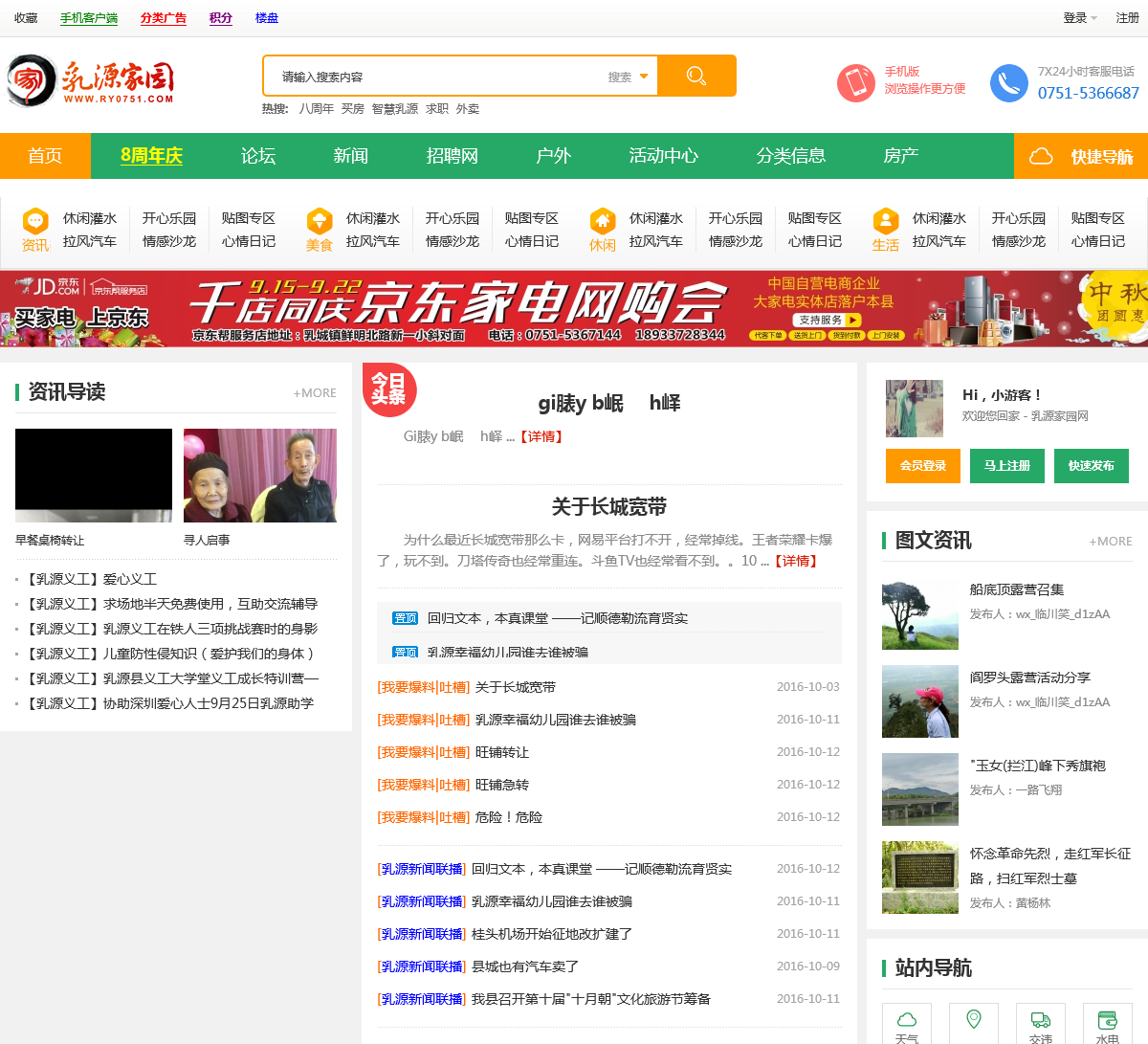Click the 今日头条 red badge
This screenshot has height=1044, width=1148.
pyautogui.click(x=388, y=389)
